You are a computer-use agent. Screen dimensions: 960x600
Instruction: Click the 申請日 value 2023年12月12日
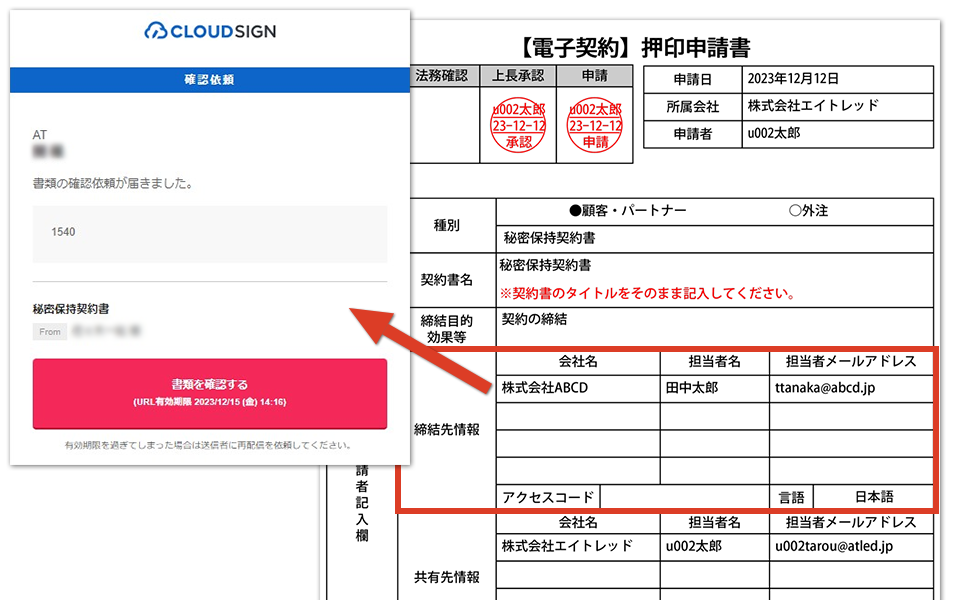[837, 78]
